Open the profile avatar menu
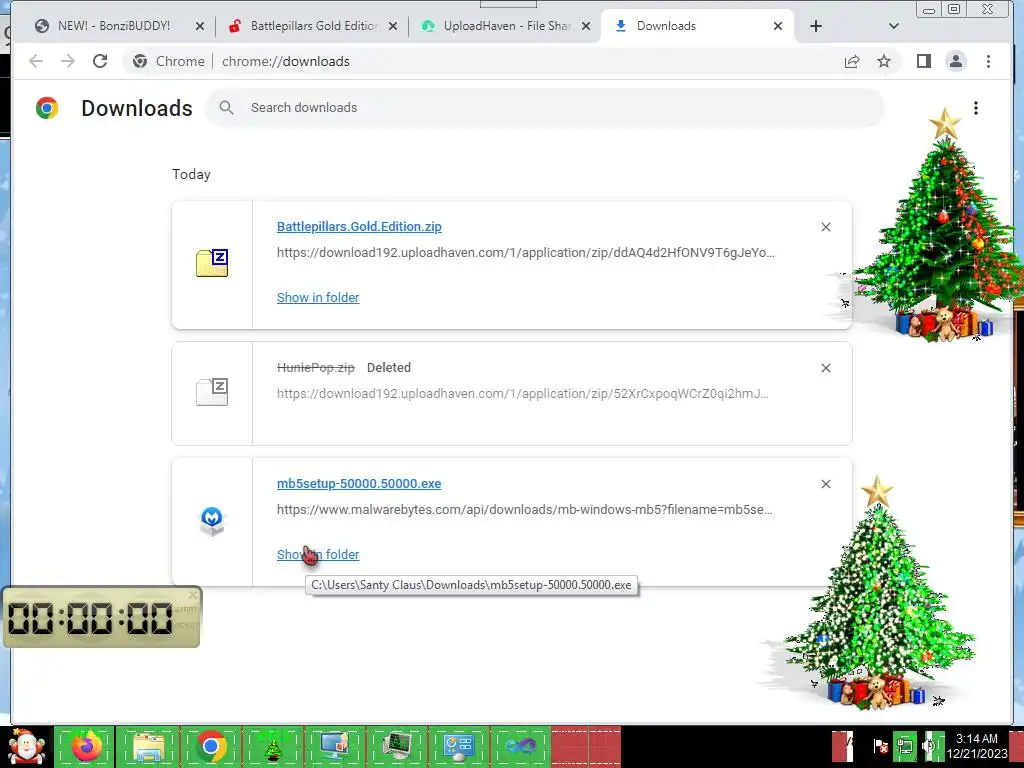 tap(955, 61)
